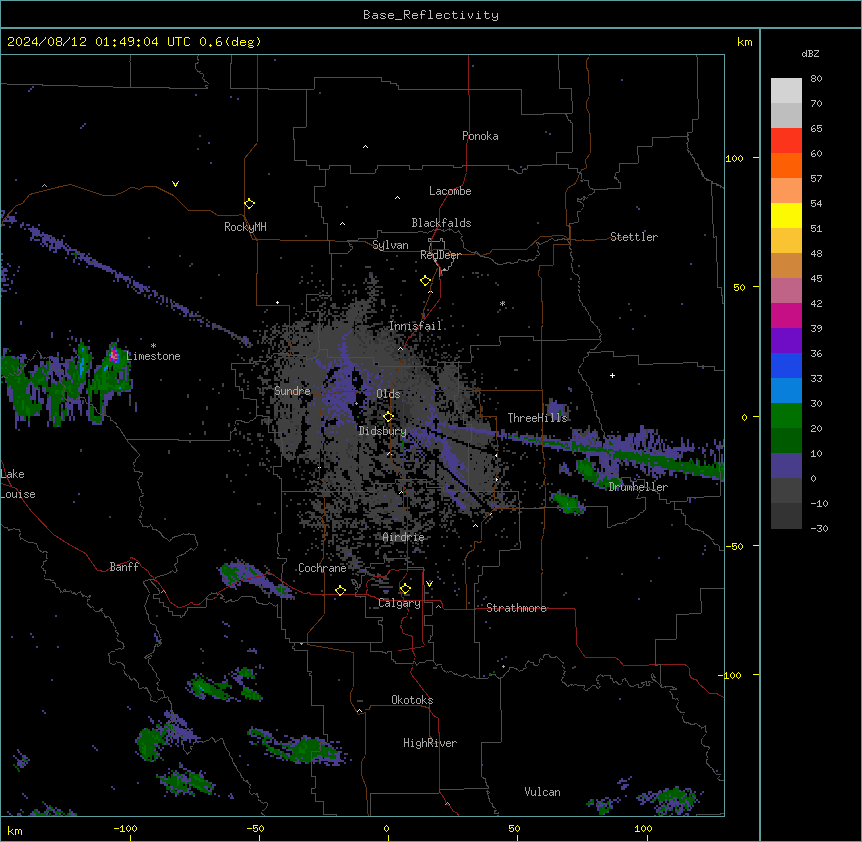This screenshot has height=842, width=862.
Task: Click the 50 tick on the vertical axis
Action: pyautogui.click(x=739, y=287)
